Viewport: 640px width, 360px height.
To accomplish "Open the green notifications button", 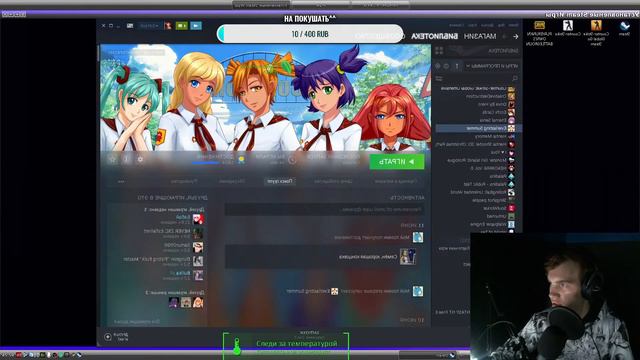I will tap(181, 26).
